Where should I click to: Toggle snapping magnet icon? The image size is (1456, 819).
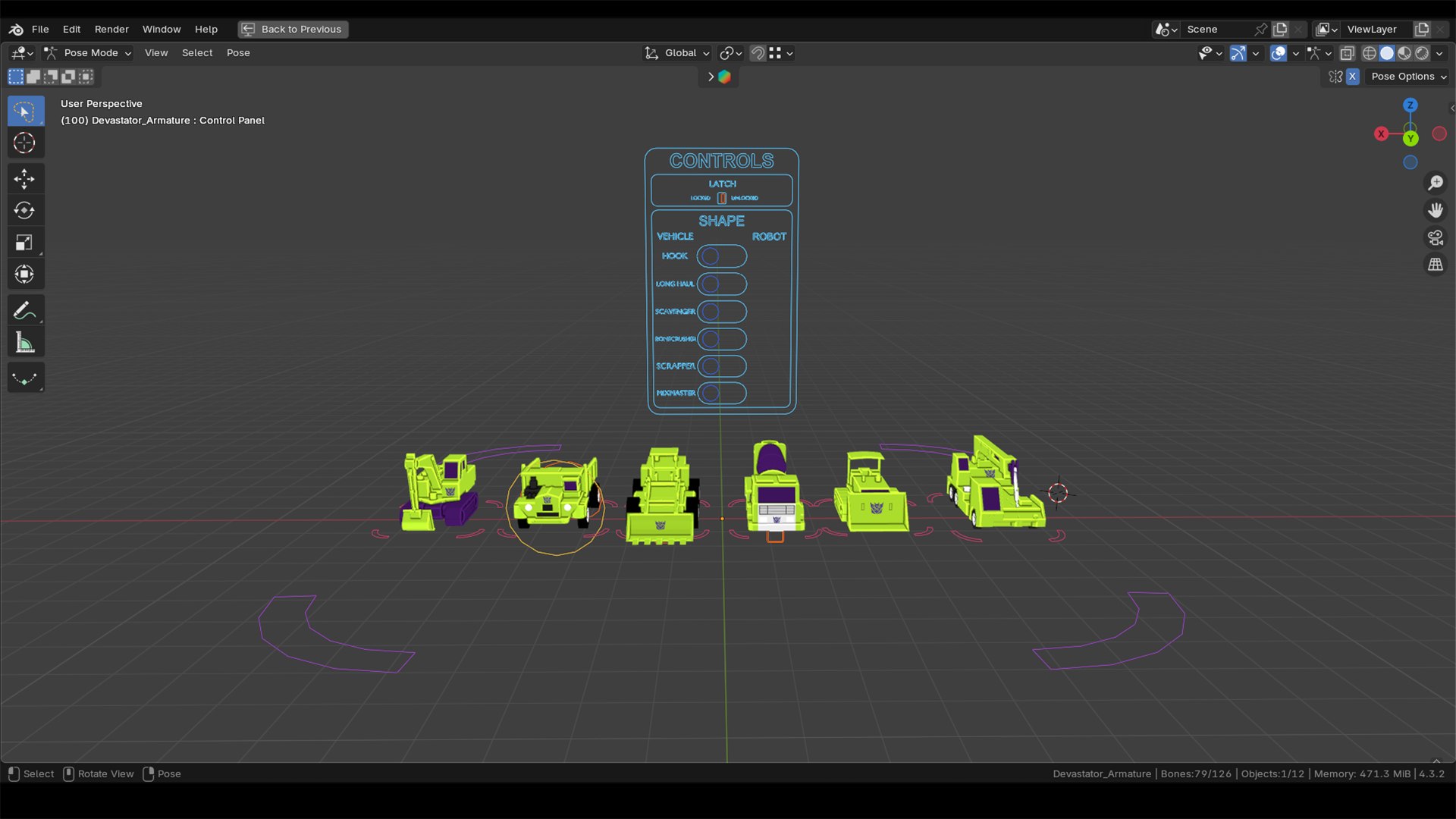coord(758,53)
